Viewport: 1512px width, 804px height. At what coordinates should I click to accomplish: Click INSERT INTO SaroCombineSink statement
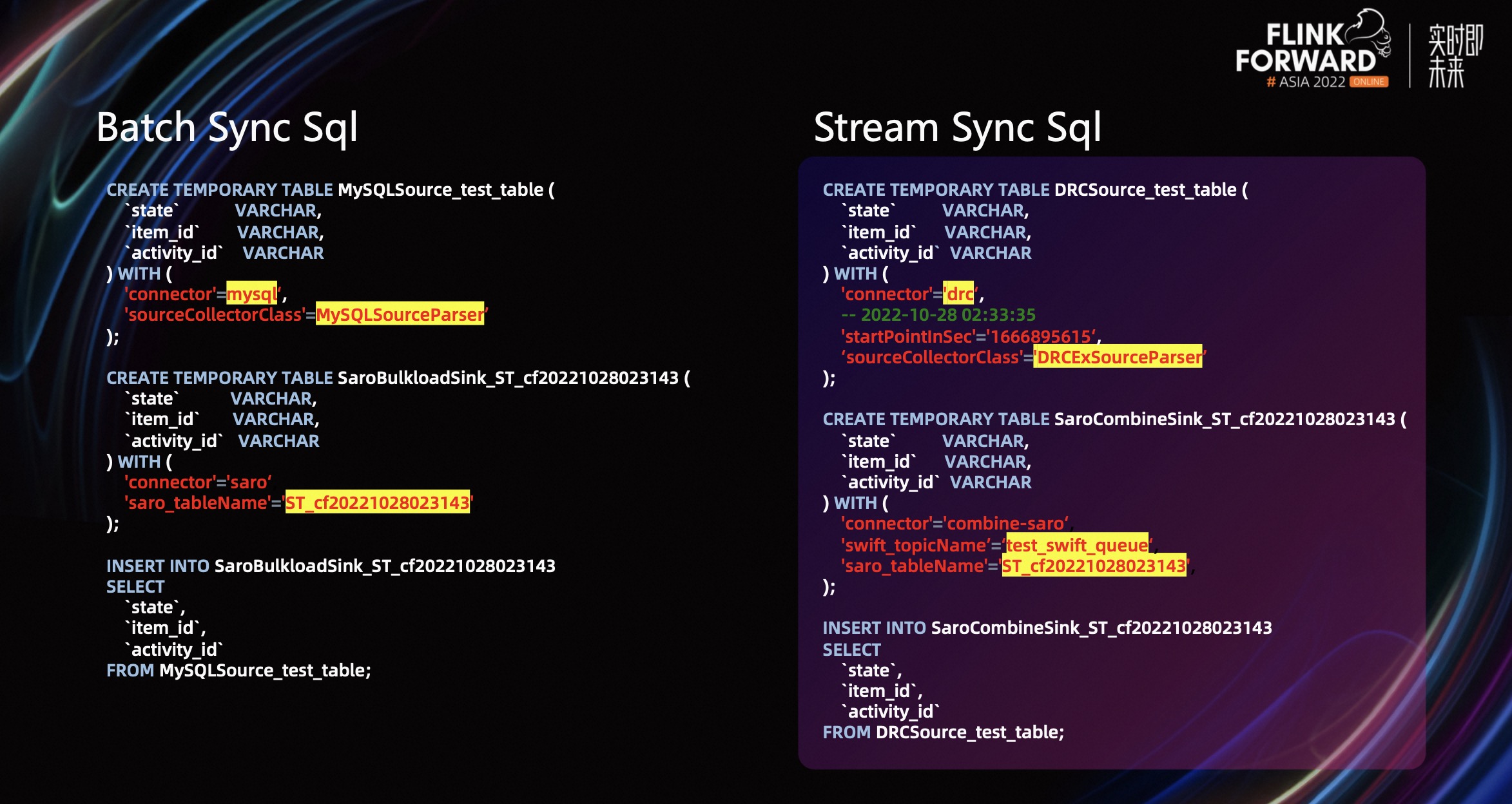[x=1047, y=627]
